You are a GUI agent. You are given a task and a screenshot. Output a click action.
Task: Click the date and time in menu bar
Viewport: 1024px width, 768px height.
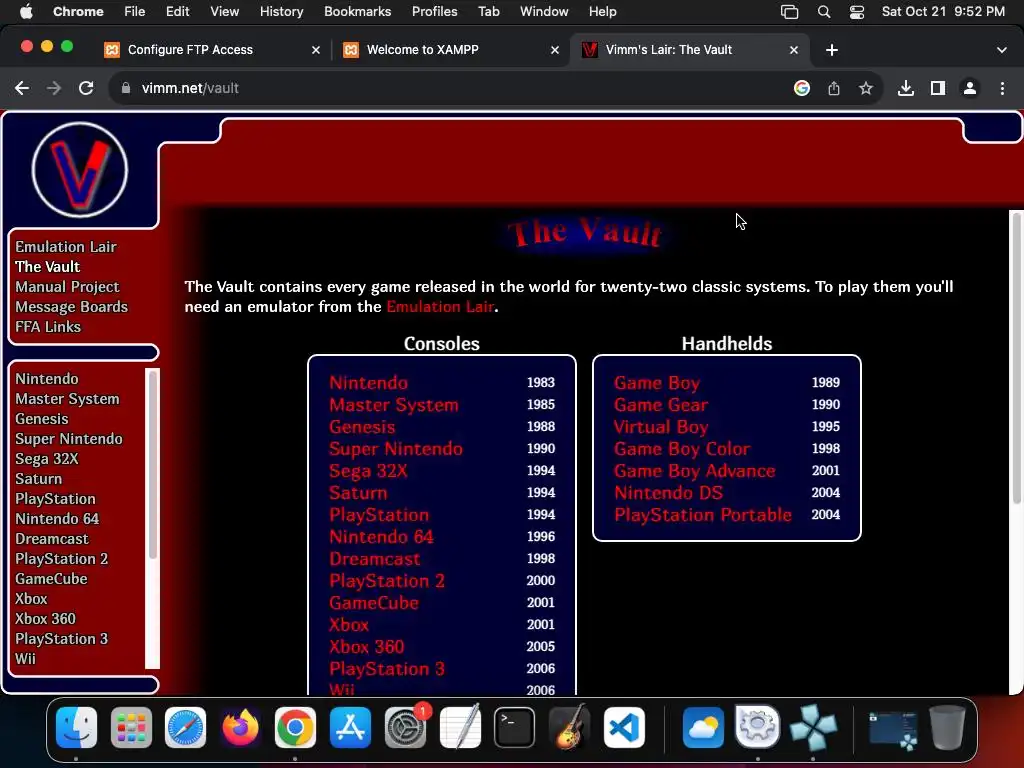(x=943, y=12)
